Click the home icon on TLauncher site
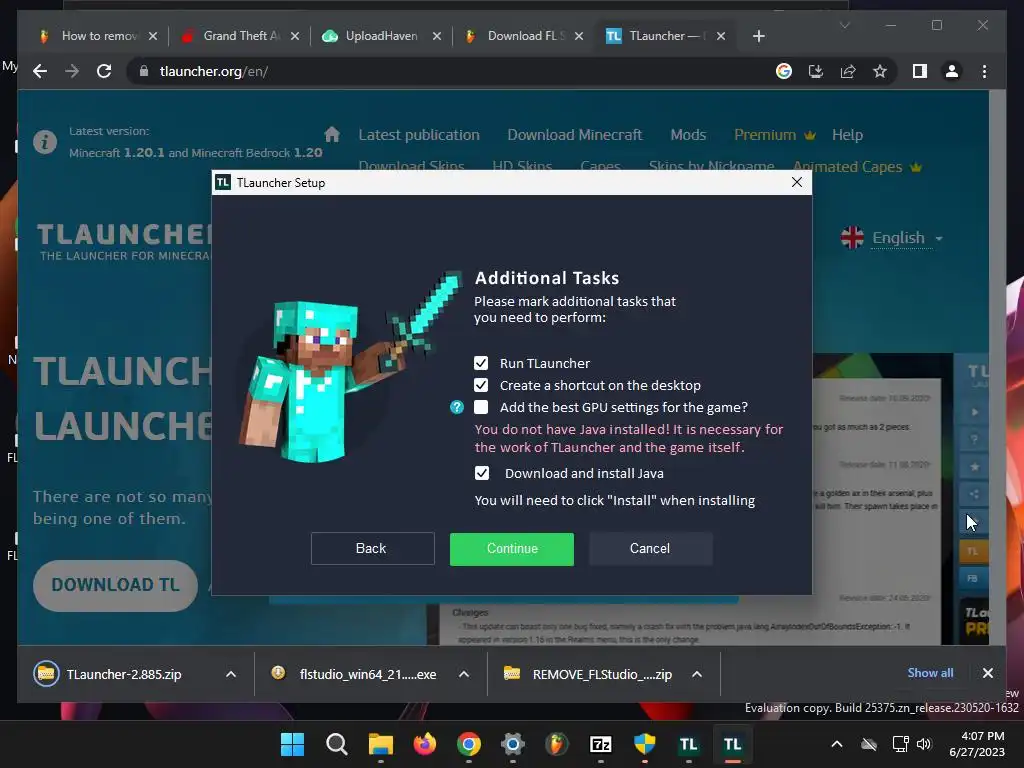Viewport: 1024px width, 768px height. point(332,135)
